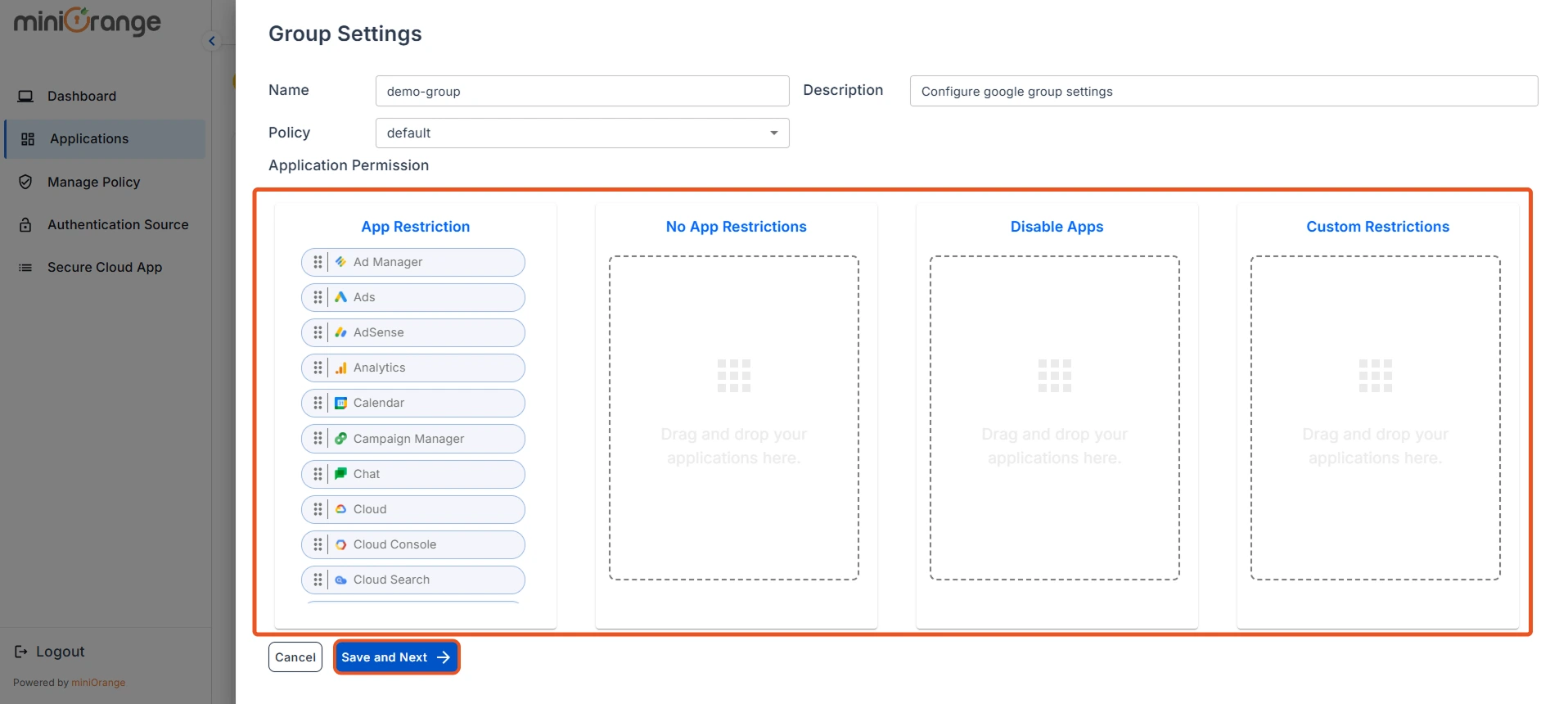Grab the drag handle of Ad Manager
This screenshot has height=704, width=1568.
click(x=318, y=262)
